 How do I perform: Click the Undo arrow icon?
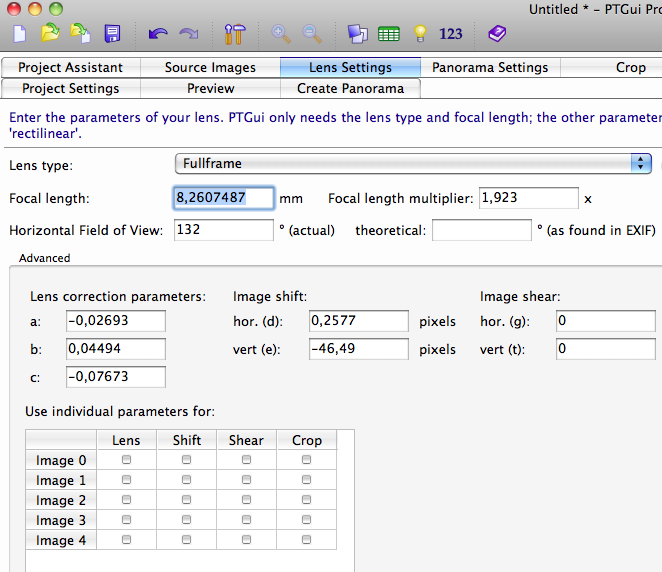[x=157, y=34]
